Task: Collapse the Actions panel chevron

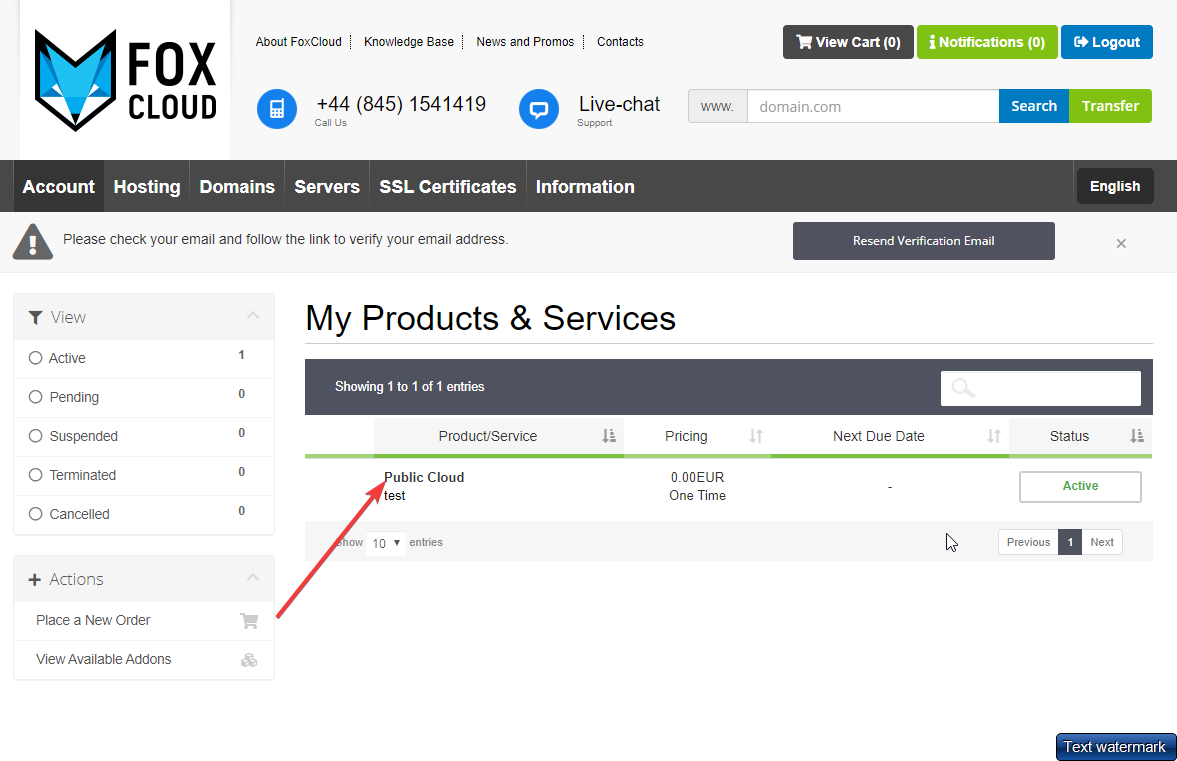Action: click(253, 578)
